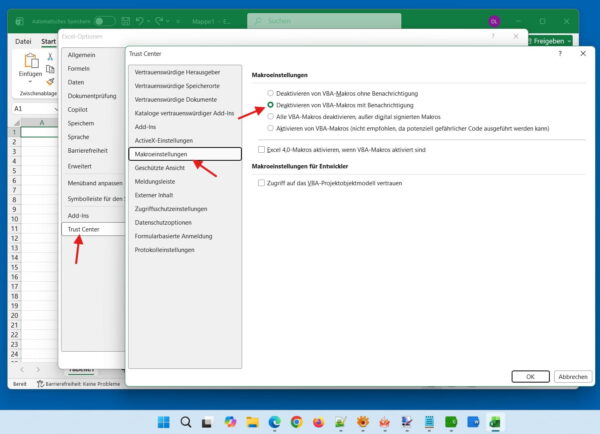Click the Cut scissors icon in ribbon
The height and width of the screenshot is (434, 600).
point(50,57)
